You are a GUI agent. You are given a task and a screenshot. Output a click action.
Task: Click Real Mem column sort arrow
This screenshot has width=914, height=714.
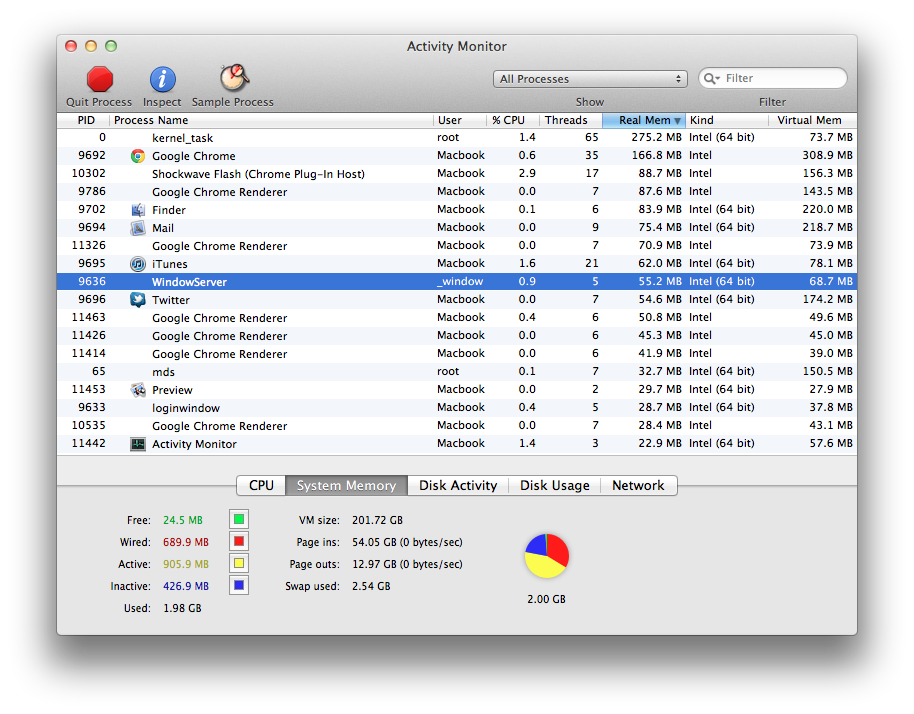point(677,121)
